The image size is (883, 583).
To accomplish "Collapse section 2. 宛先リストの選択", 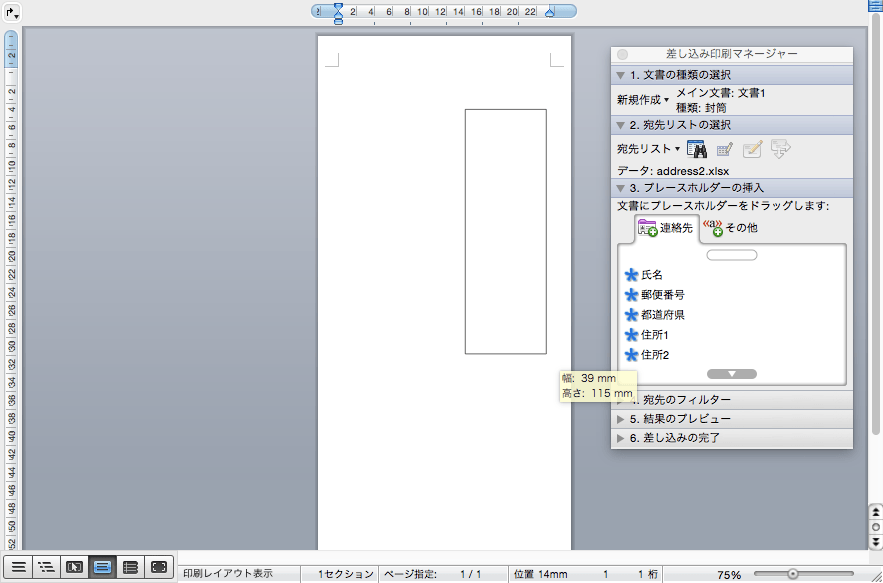I will [621, 125].
